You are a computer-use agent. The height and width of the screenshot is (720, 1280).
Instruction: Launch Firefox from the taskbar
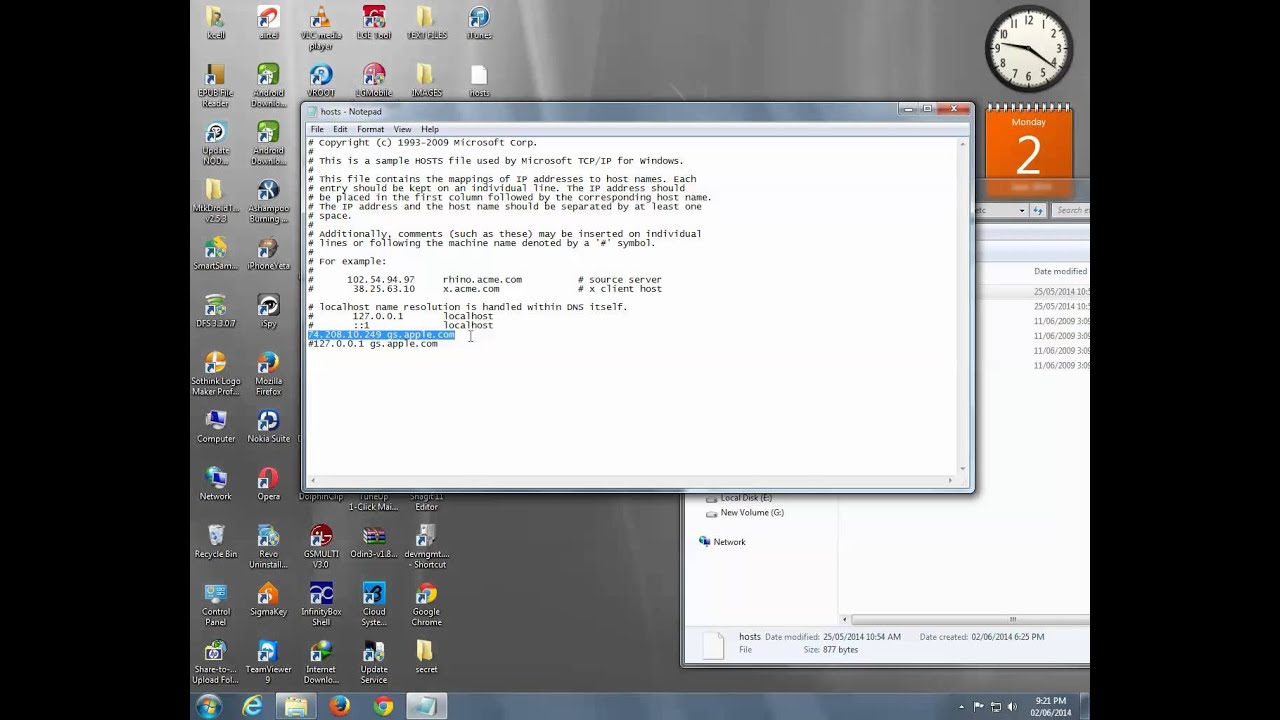point(339,706)
